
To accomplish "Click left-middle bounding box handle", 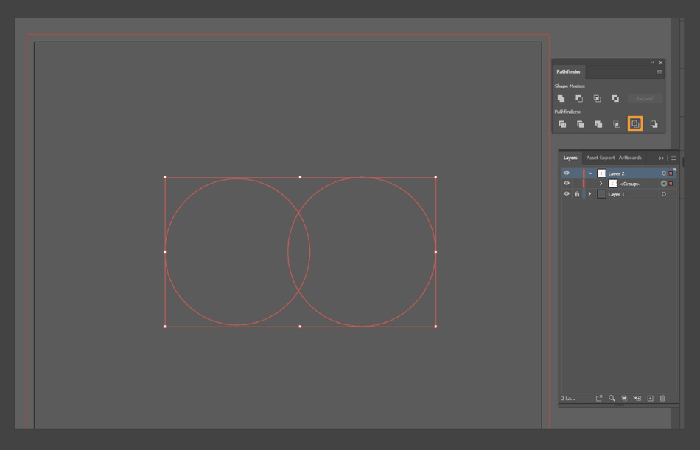I will [x=165, y=252].
